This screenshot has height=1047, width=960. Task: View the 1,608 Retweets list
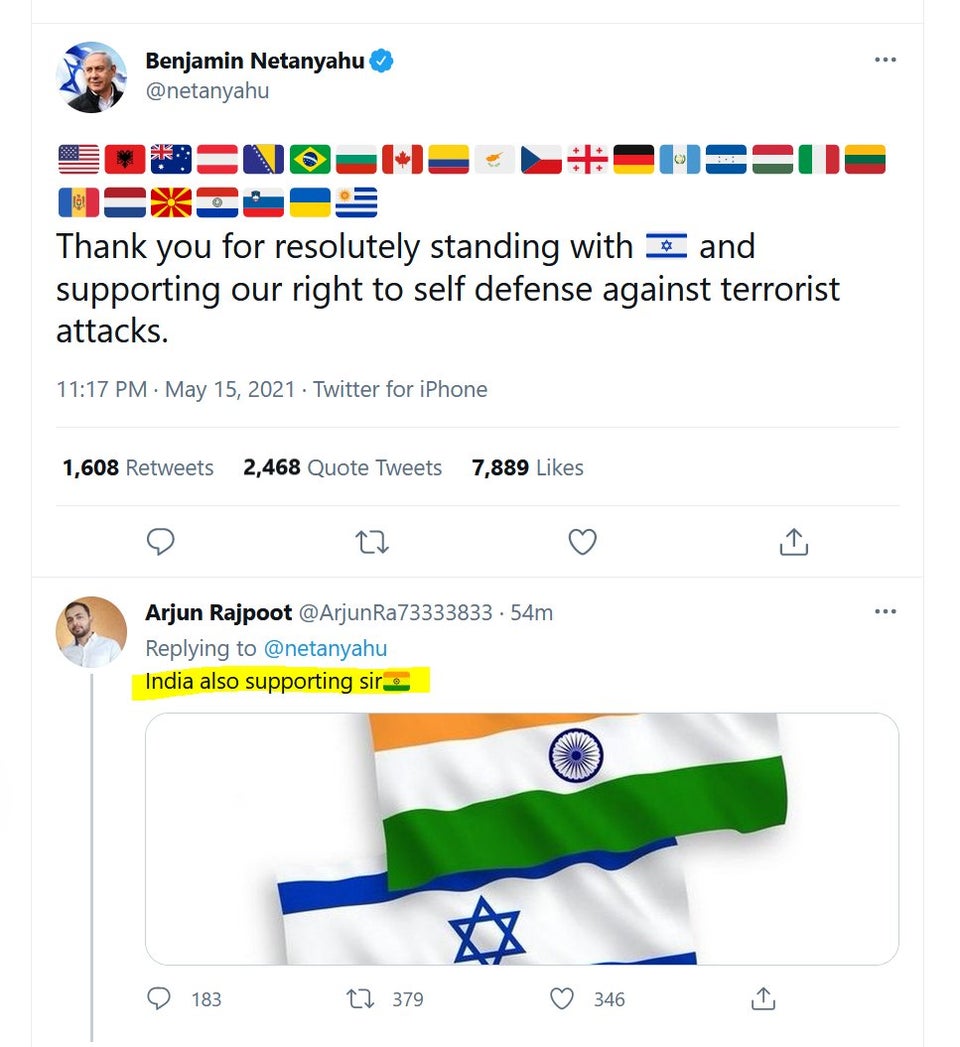pos(138,468)
